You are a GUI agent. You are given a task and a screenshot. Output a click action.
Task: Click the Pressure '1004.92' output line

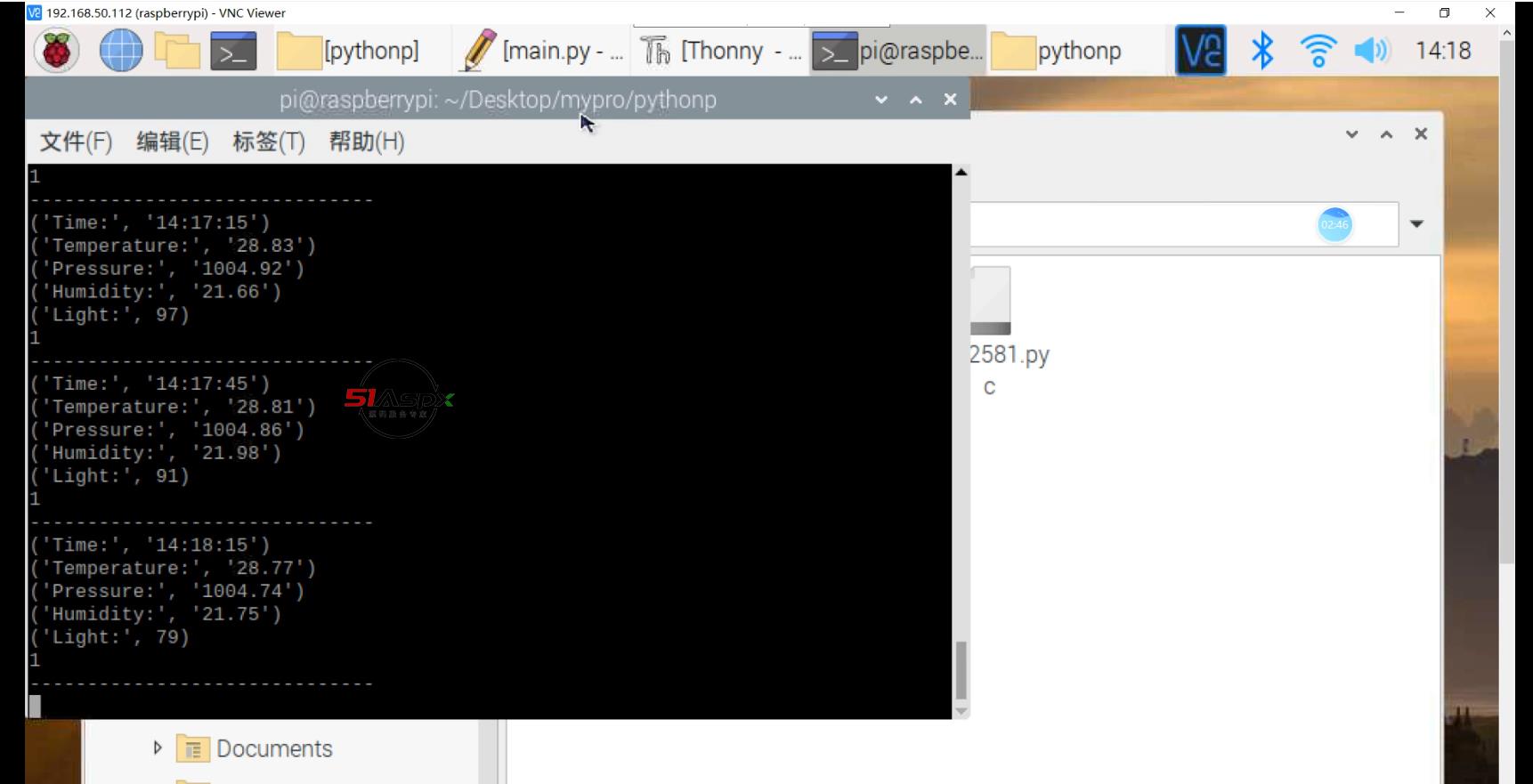167,269
